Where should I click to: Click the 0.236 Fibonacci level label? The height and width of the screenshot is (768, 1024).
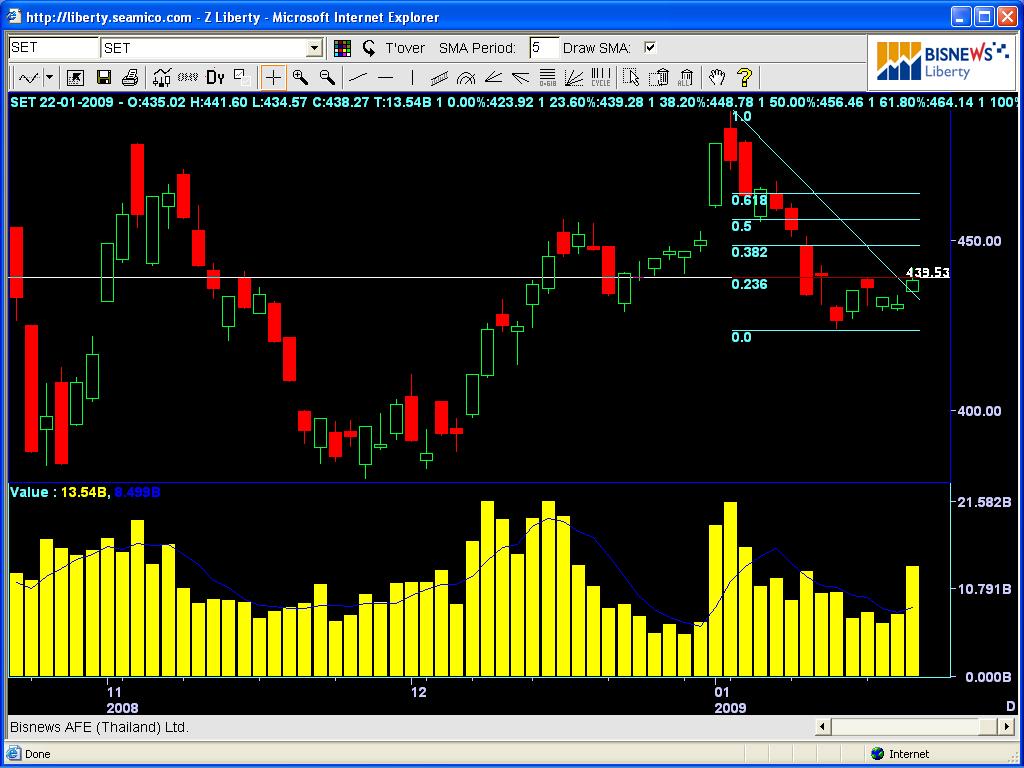pyautogui.click(x=749, y=284)
